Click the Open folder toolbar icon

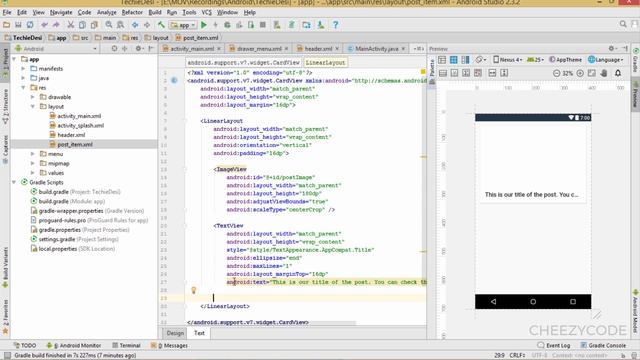[x=7, y=25]
